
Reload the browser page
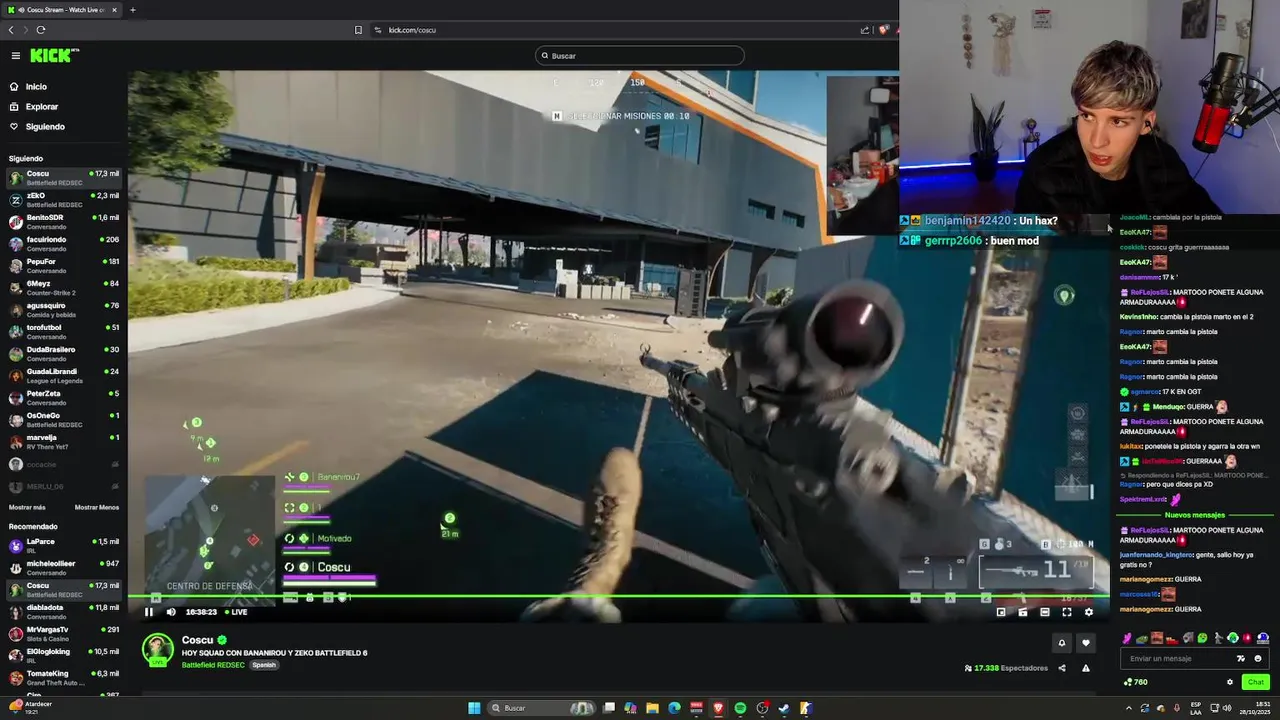click(41, 30)
